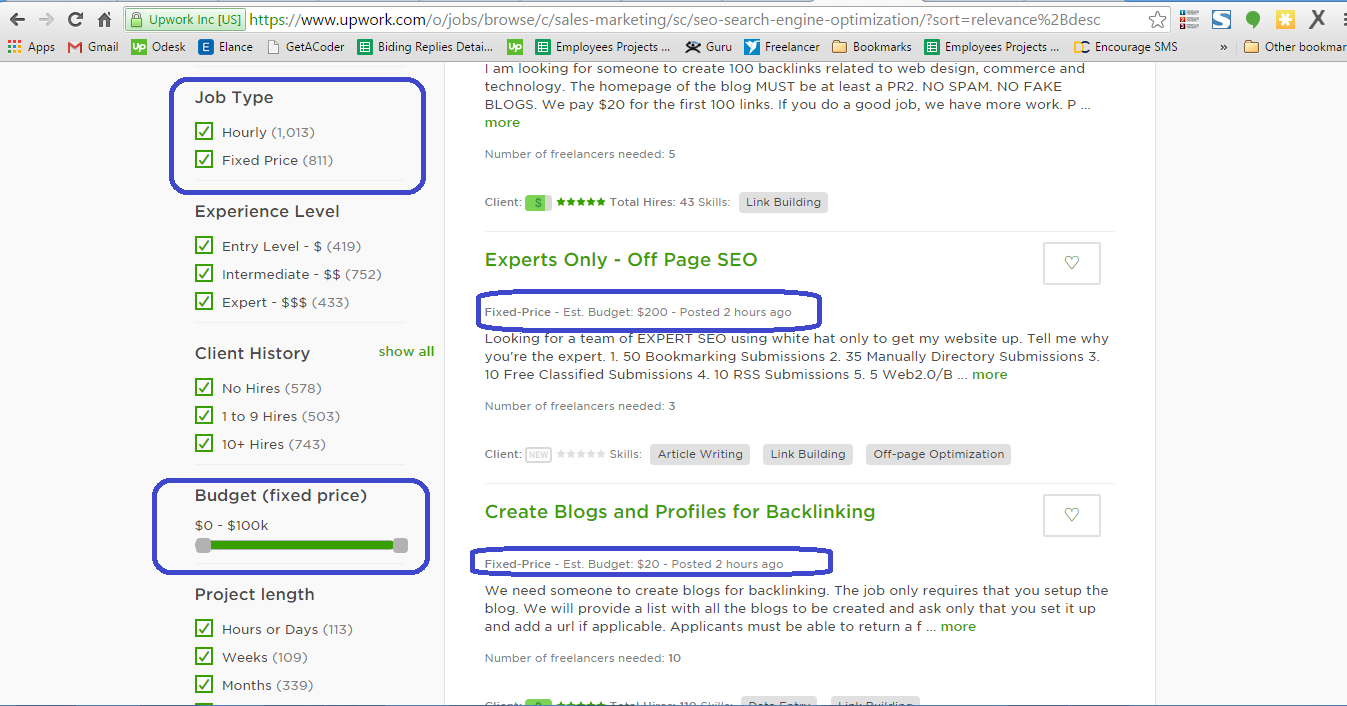Toggle Entry Level - $ checkbox
Screen dimensions: 1347x706
tap(204, 245)
